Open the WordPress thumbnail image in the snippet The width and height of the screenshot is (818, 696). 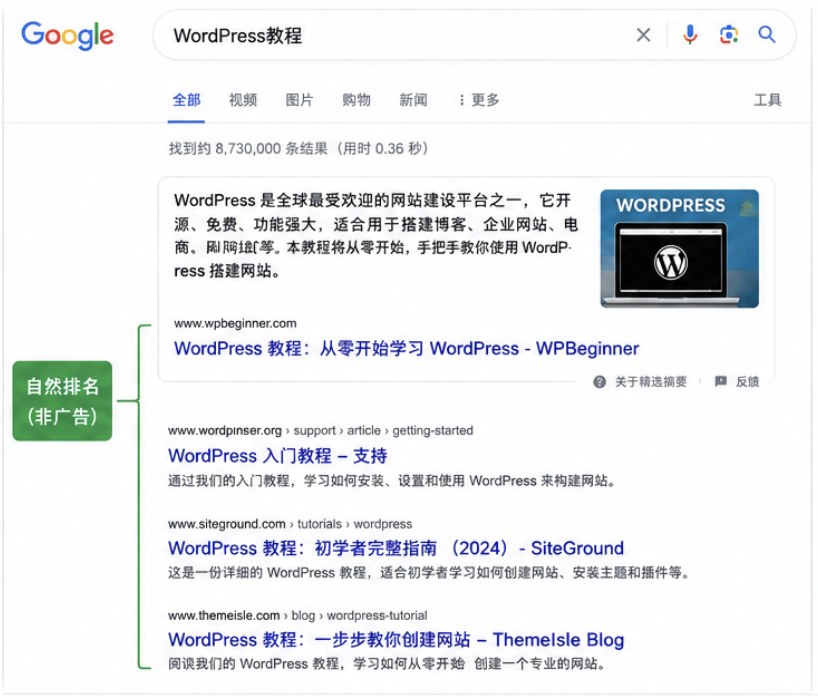coord(679,248)
